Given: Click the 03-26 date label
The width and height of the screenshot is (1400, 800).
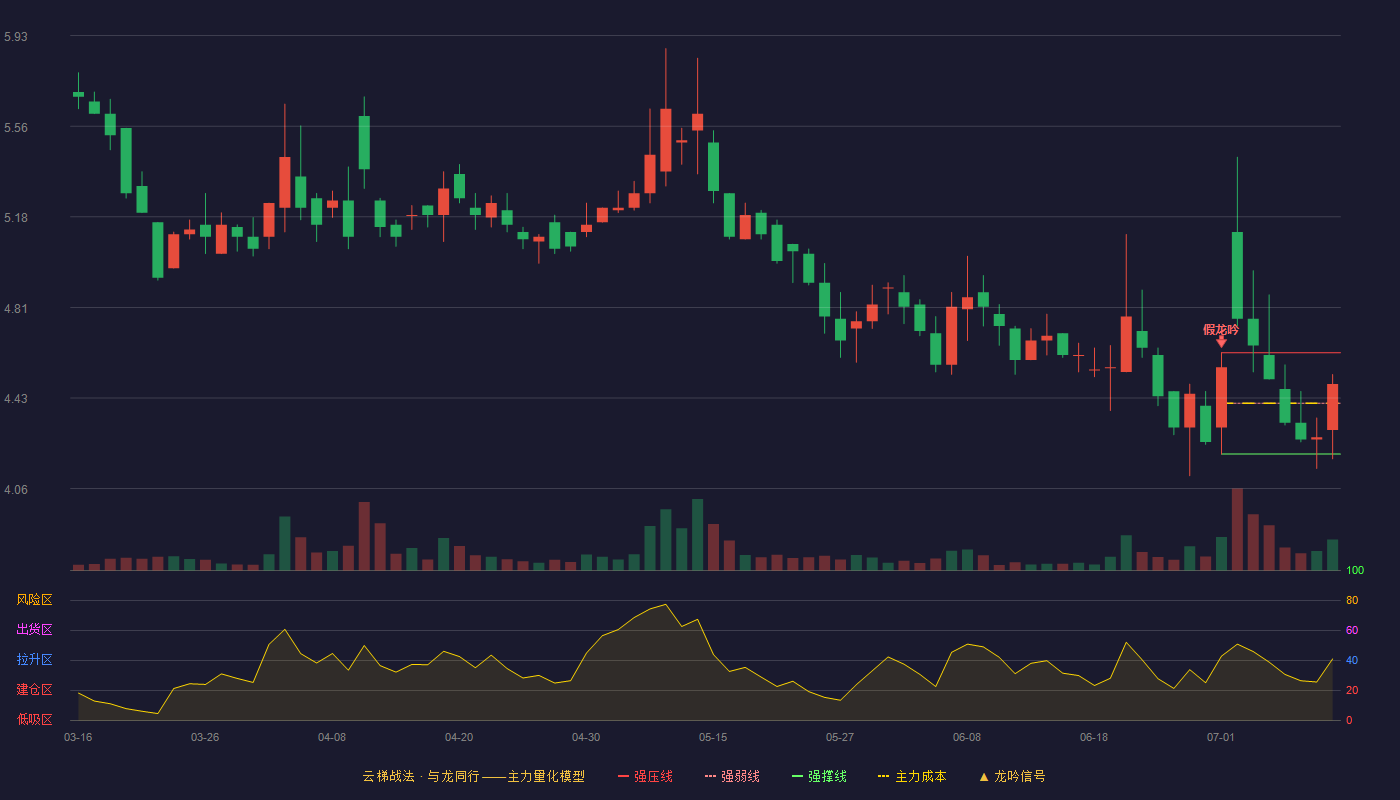Looking at the screenshot, I should pos(205,737).
